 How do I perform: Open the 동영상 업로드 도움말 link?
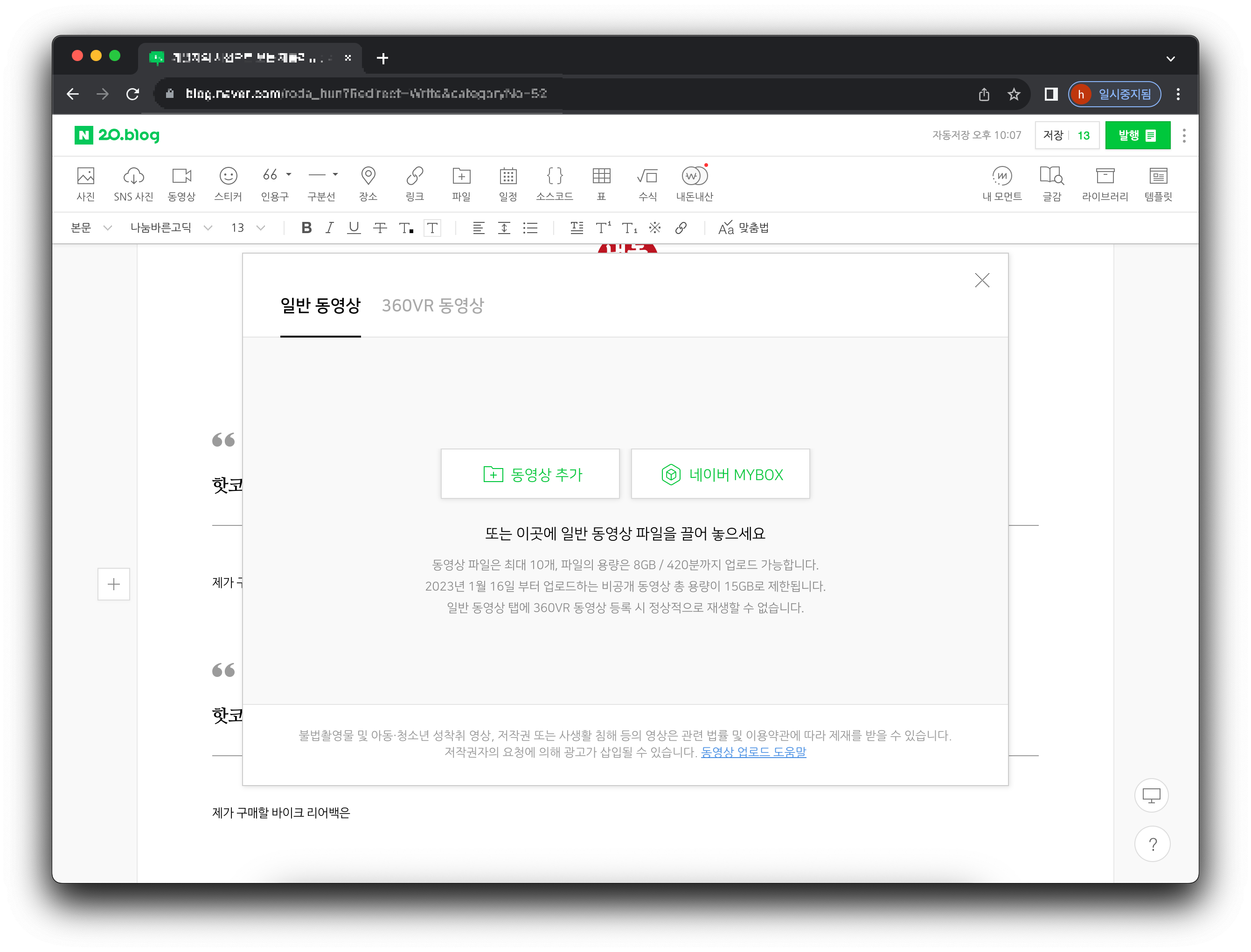click(x=753, y=752)
